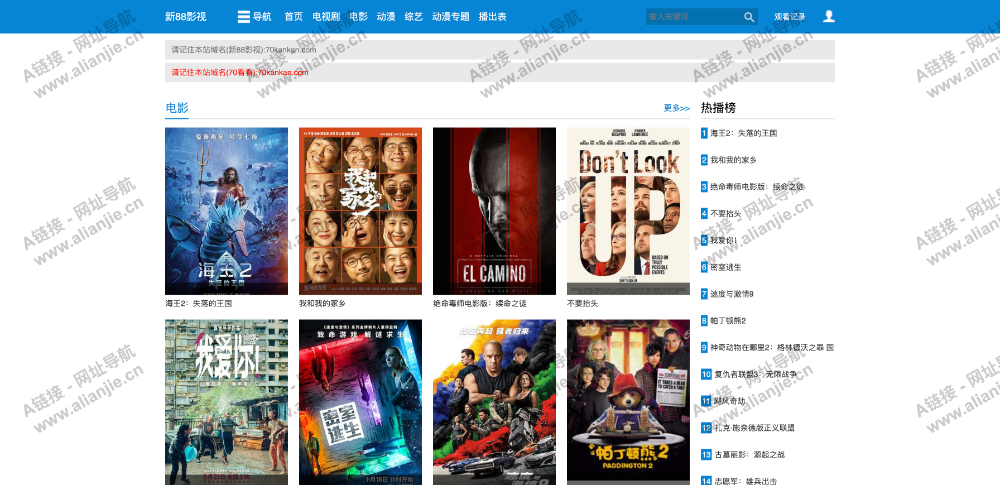The height and width of the screenshot is (485, 1000).
Task: Click title 我和我的家乡 under its poster
Action: (x=322, y=303)
